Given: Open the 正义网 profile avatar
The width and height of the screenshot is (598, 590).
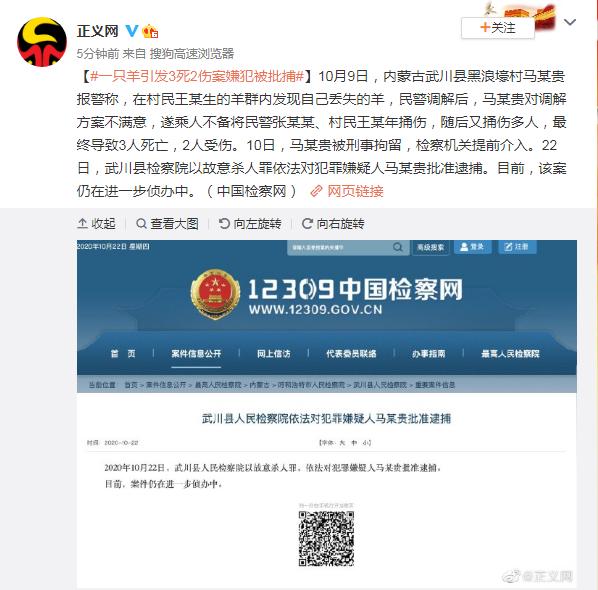Looking at the screenshot, I should 42,42.
